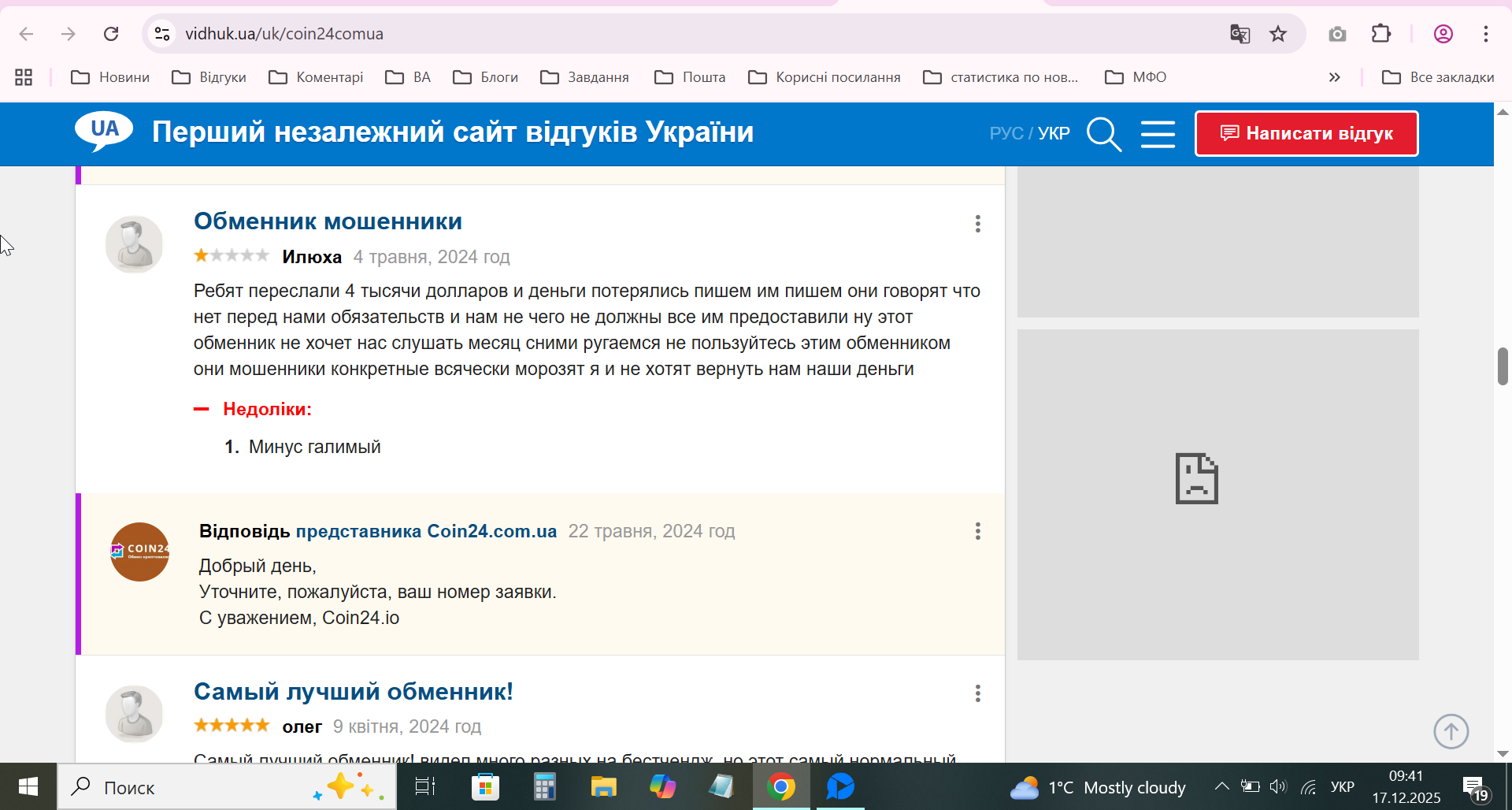
Task: Open Calculator from taskbar
Action: (x=544, y=786)
